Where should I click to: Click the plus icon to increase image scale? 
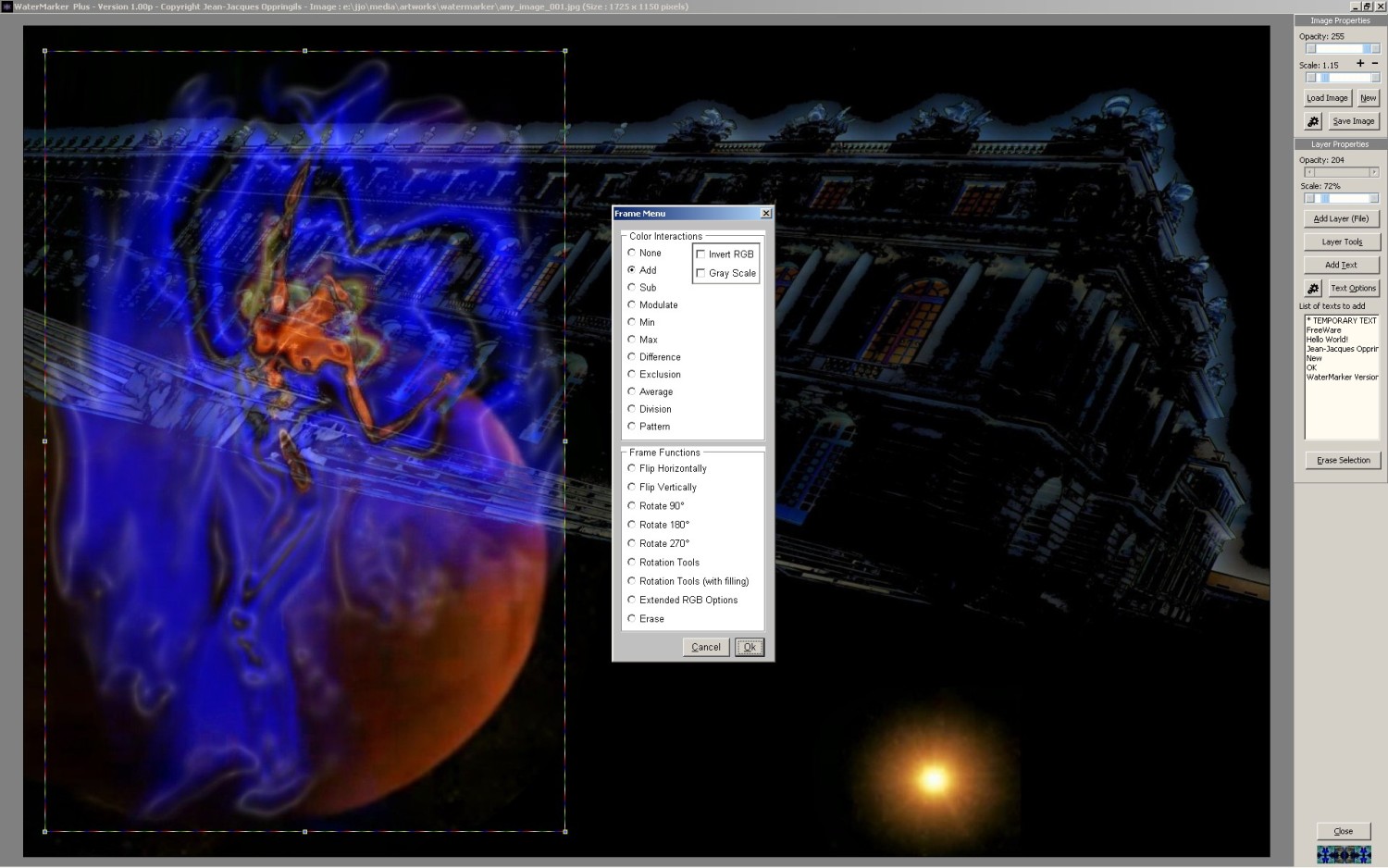(1360, 64)
